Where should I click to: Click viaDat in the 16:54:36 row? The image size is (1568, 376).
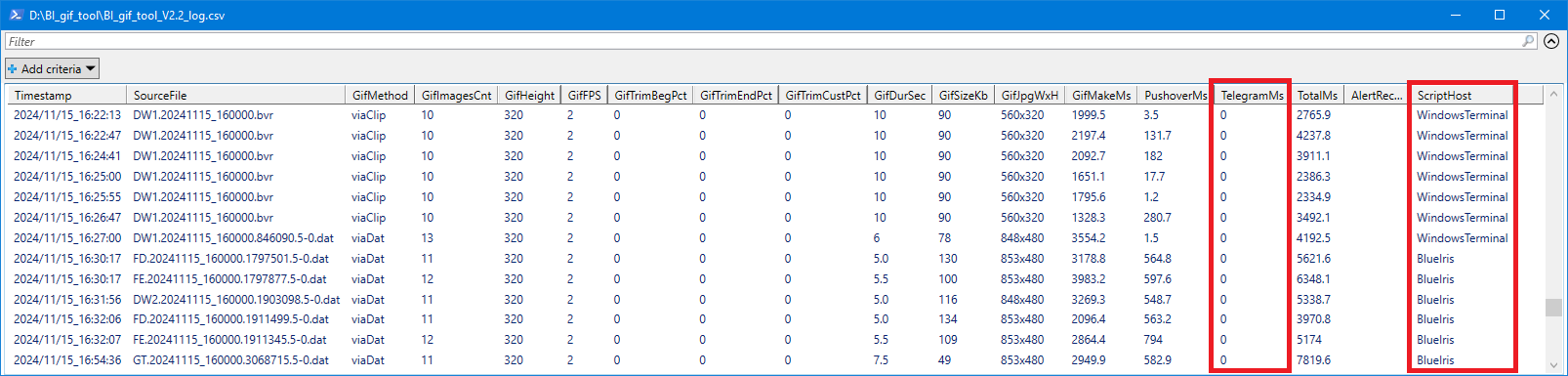[368, 359]
